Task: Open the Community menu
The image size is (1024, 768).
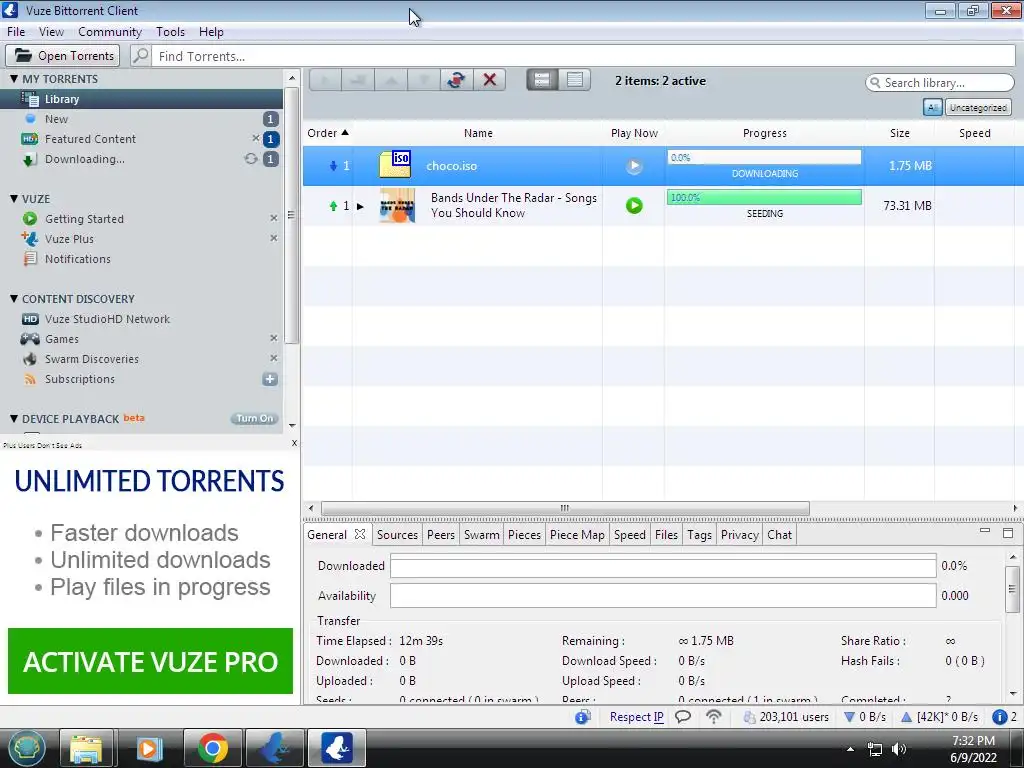Action: pyautogui.click(x=110, y=31)
